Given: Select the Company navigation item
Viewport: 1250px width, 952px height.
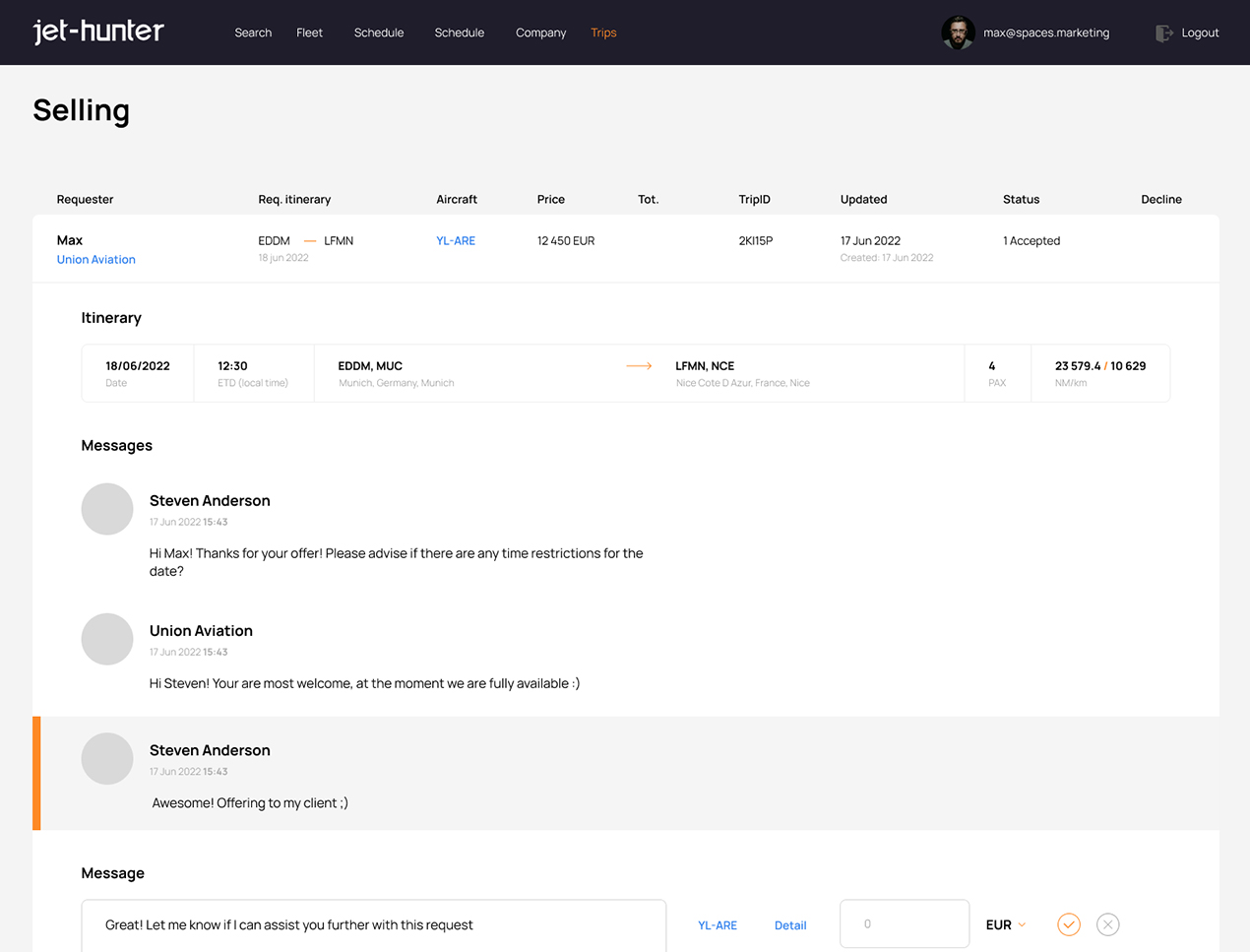Looking at the screenshot, I should [540, 32].
